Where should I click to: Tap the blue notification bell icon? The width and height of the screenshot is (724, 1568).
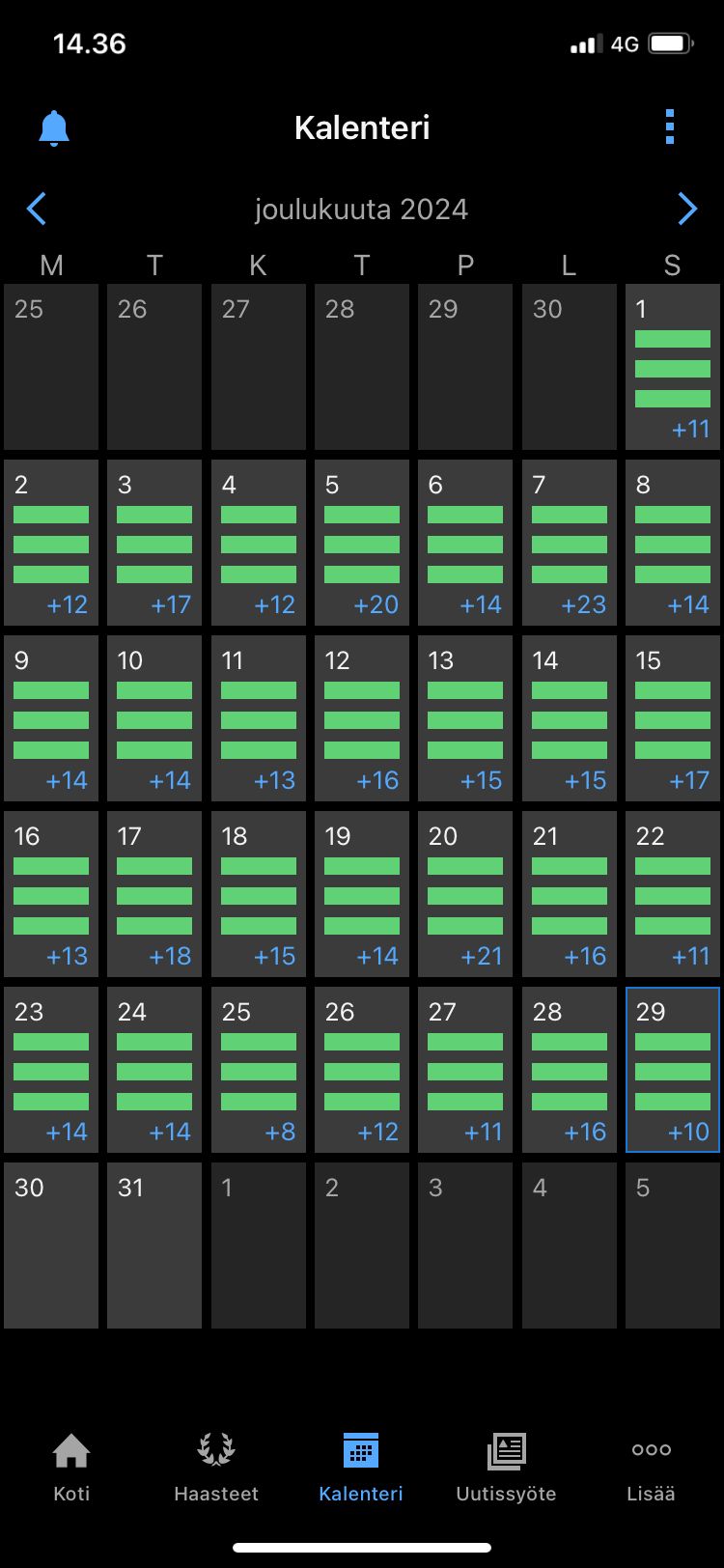[x=54, y=128]
